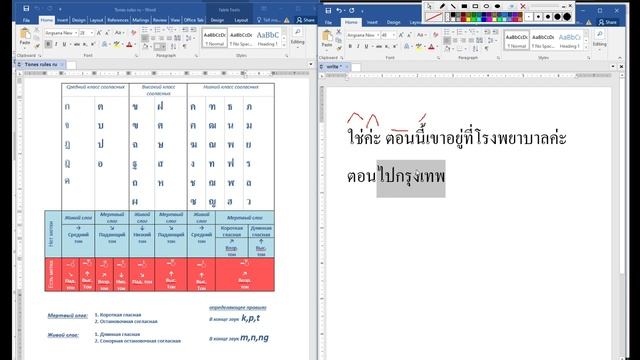Pick yellow swatch in drawing palette
Image resolution: width=640 pixels, height=360 pixels.
coord(469,19)
